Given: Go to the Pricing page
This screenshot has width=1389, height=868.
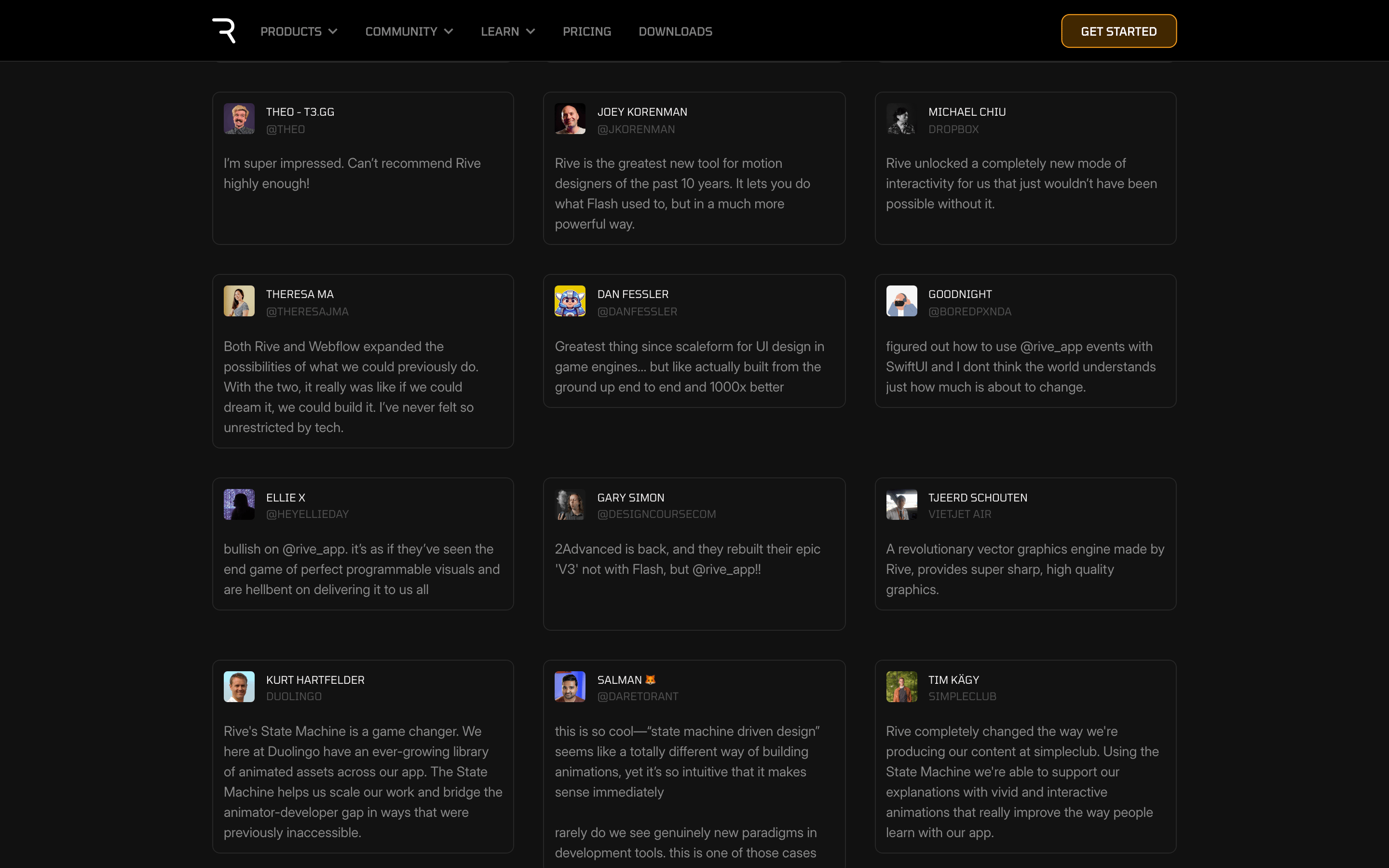Looking at the screenshot, I should [586, 31].
